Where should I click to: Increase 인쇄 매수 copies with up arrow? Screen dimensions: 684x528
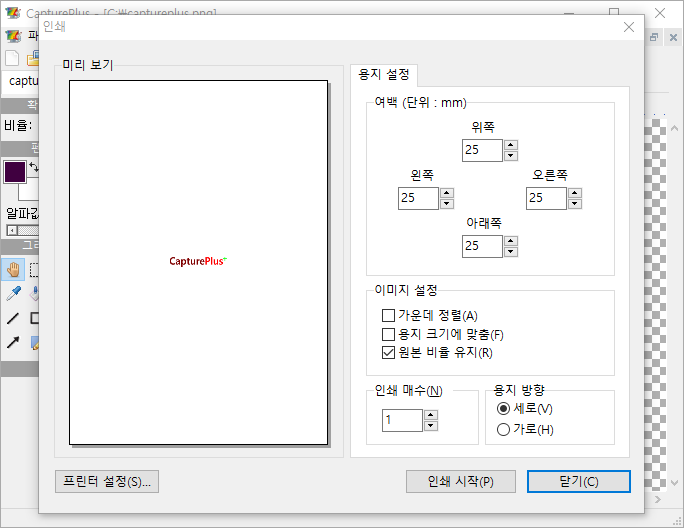point(431,415)
